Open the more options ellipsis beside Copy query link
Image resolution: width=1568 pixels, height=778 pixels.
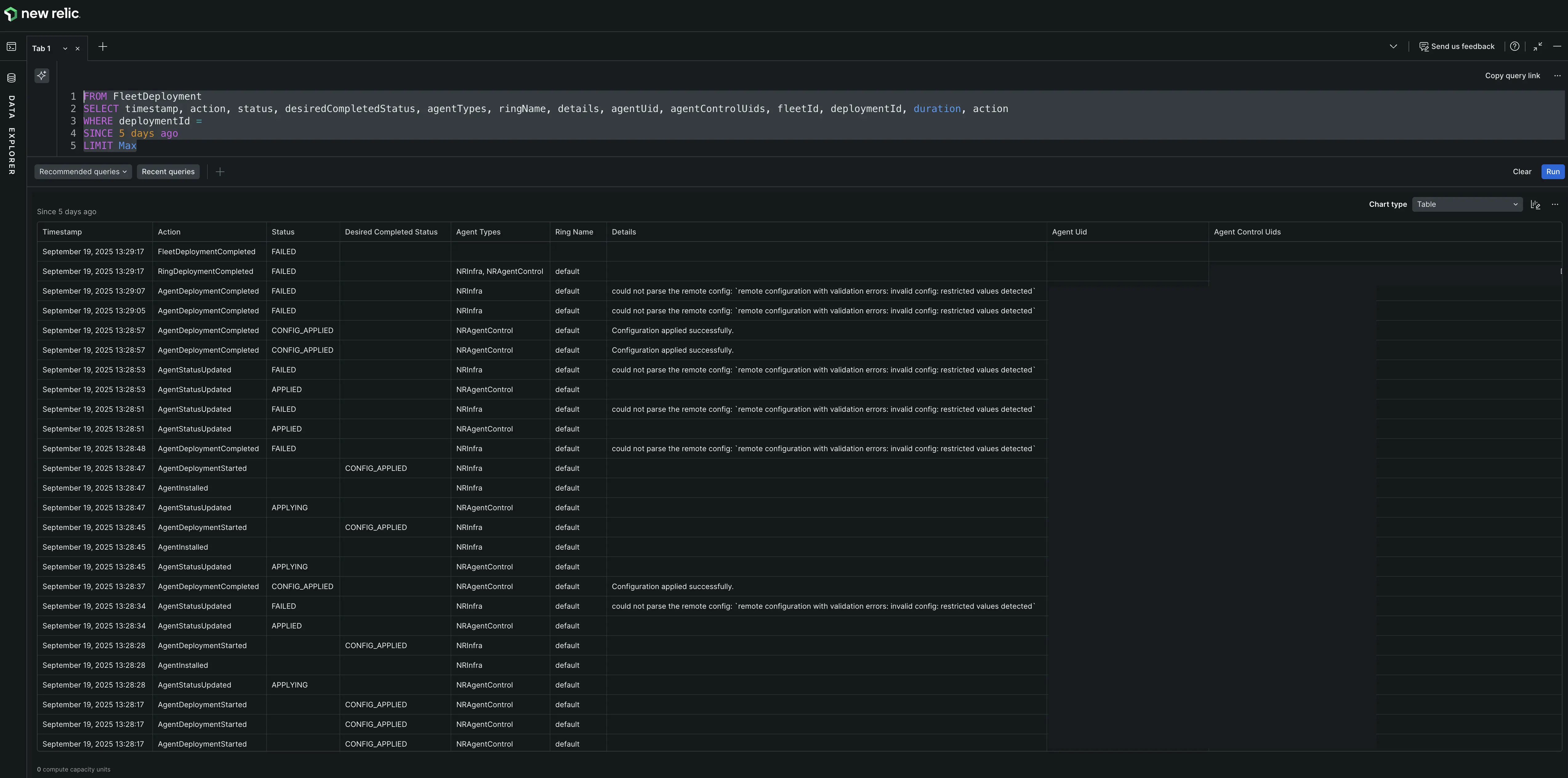[1556, 75]
